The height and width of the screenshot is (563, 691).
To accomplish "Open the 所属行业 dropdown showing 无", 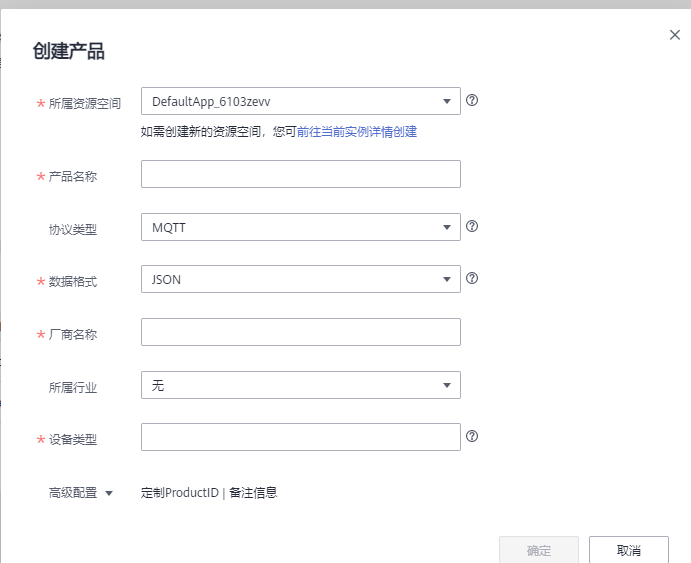I will [x=300, y=385].
